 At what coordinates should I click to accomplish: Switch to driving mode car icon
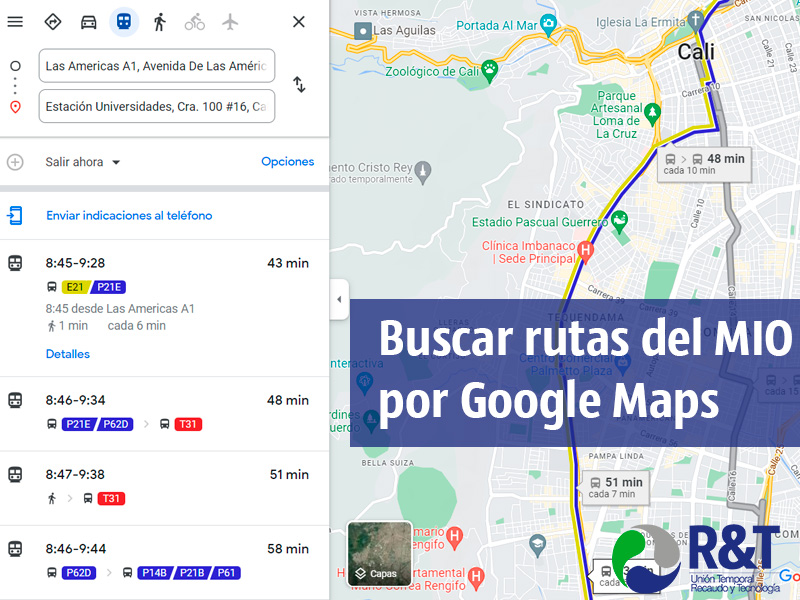pos(89,22)
